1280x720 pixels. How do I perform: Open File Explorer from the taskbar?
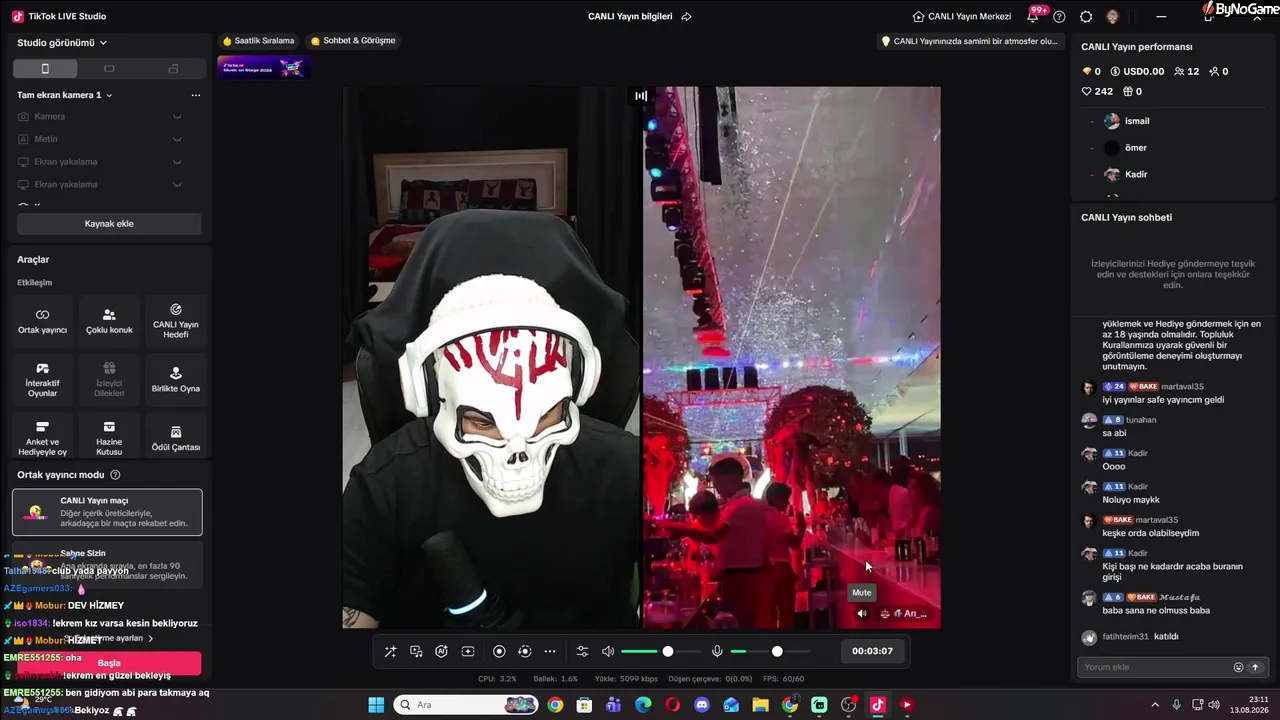(761, 705)
